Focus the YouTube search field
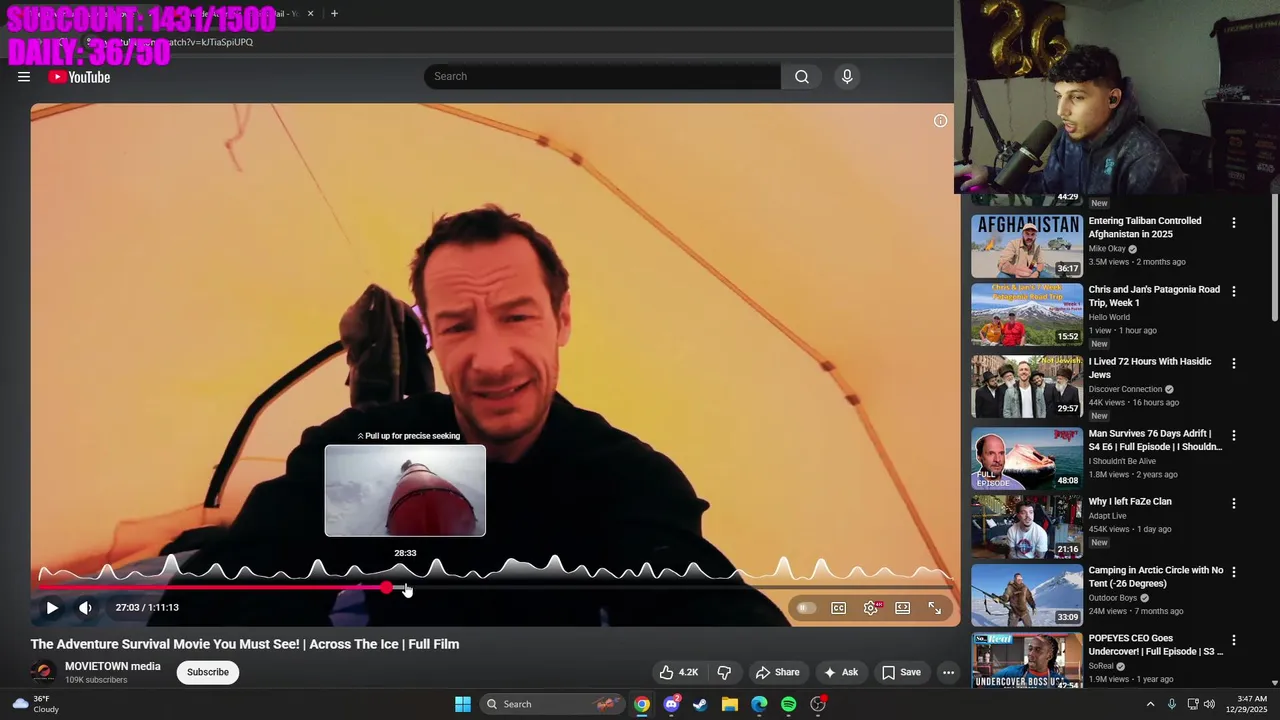The image size is (1280, 720). point(602,76)
